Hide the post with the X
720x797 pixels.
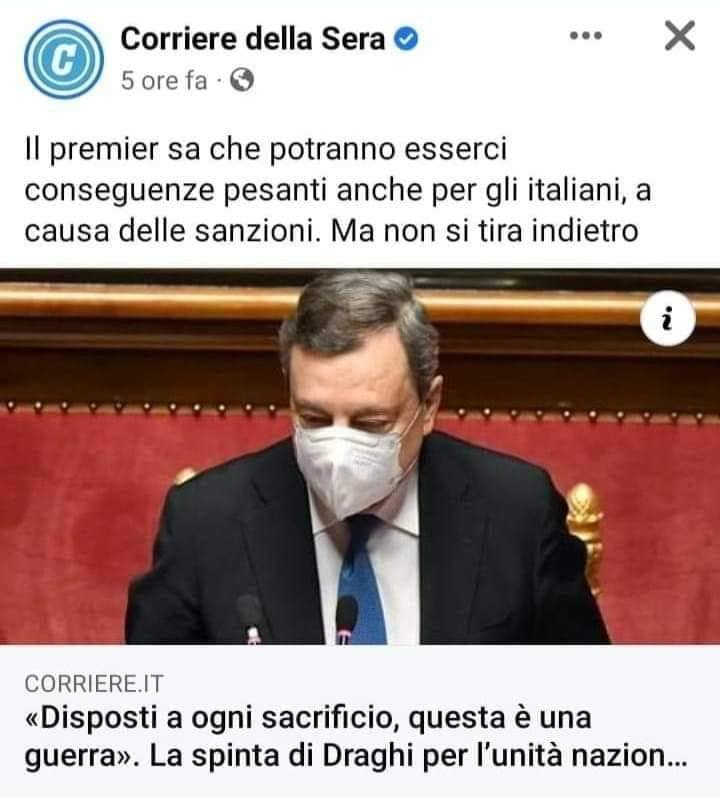tap(679, 36)
